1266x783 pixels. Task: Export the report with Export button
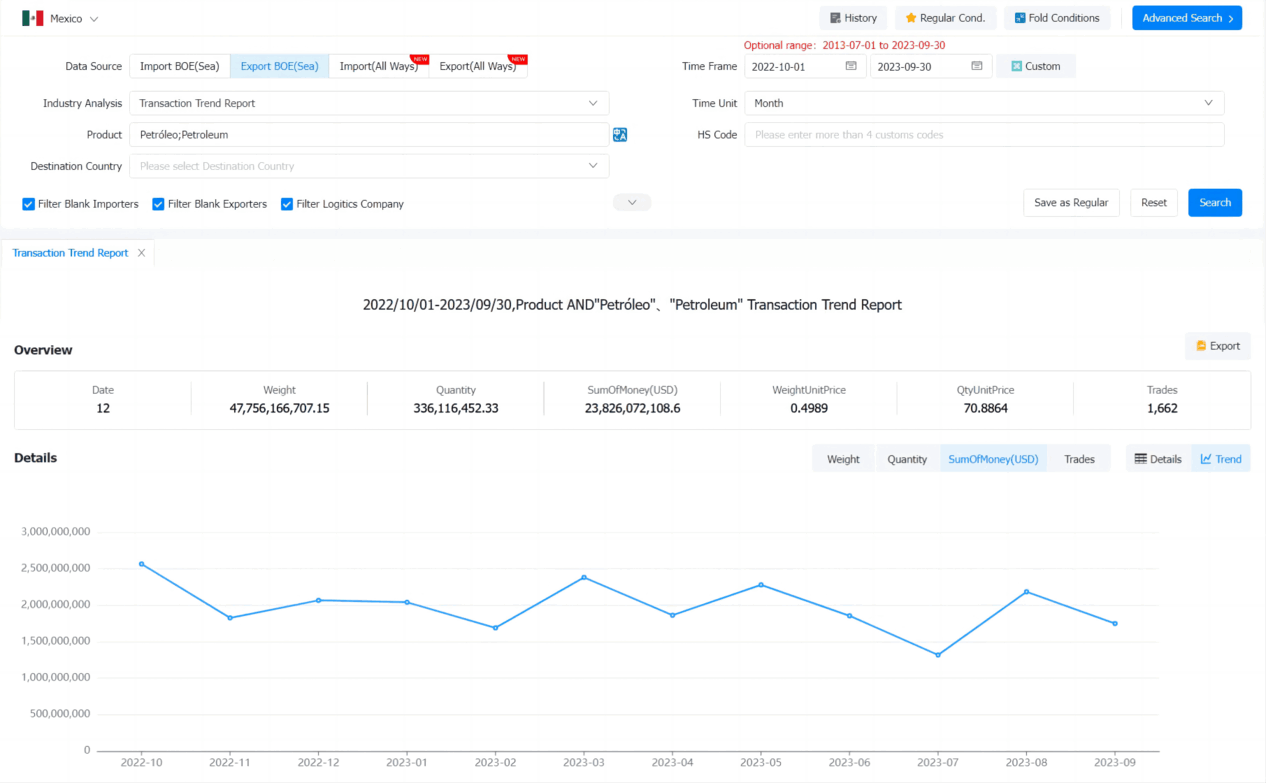point(1217,346)
